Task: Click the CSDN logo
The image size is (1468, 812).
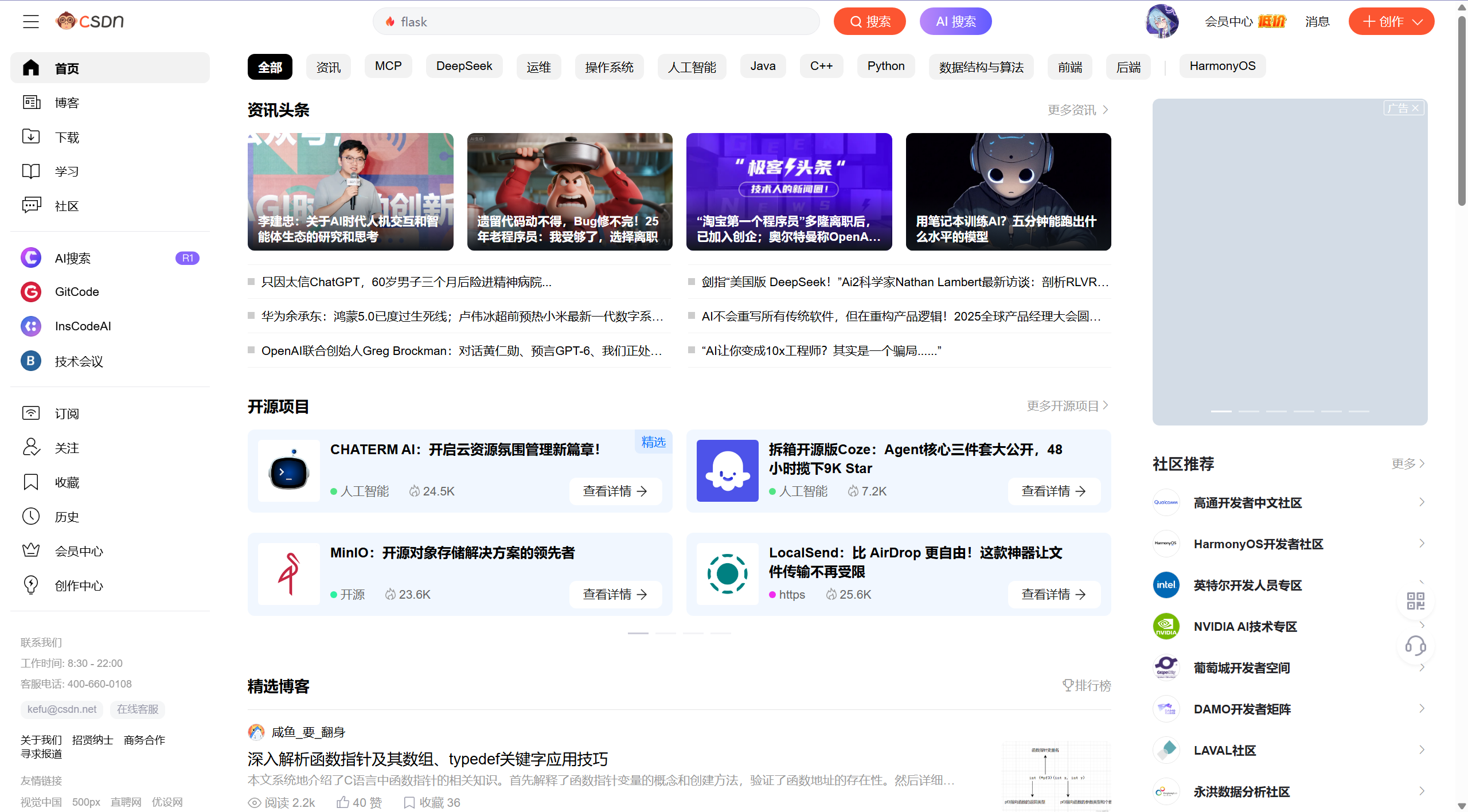Action: pyautogui.click(x=89, y=21)
